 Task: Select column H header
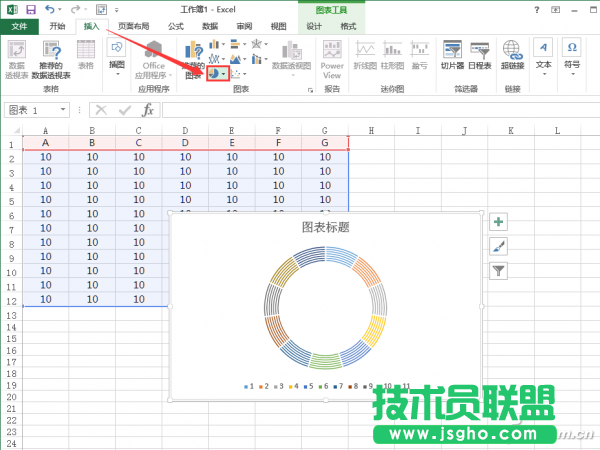[x=370, y=131]
